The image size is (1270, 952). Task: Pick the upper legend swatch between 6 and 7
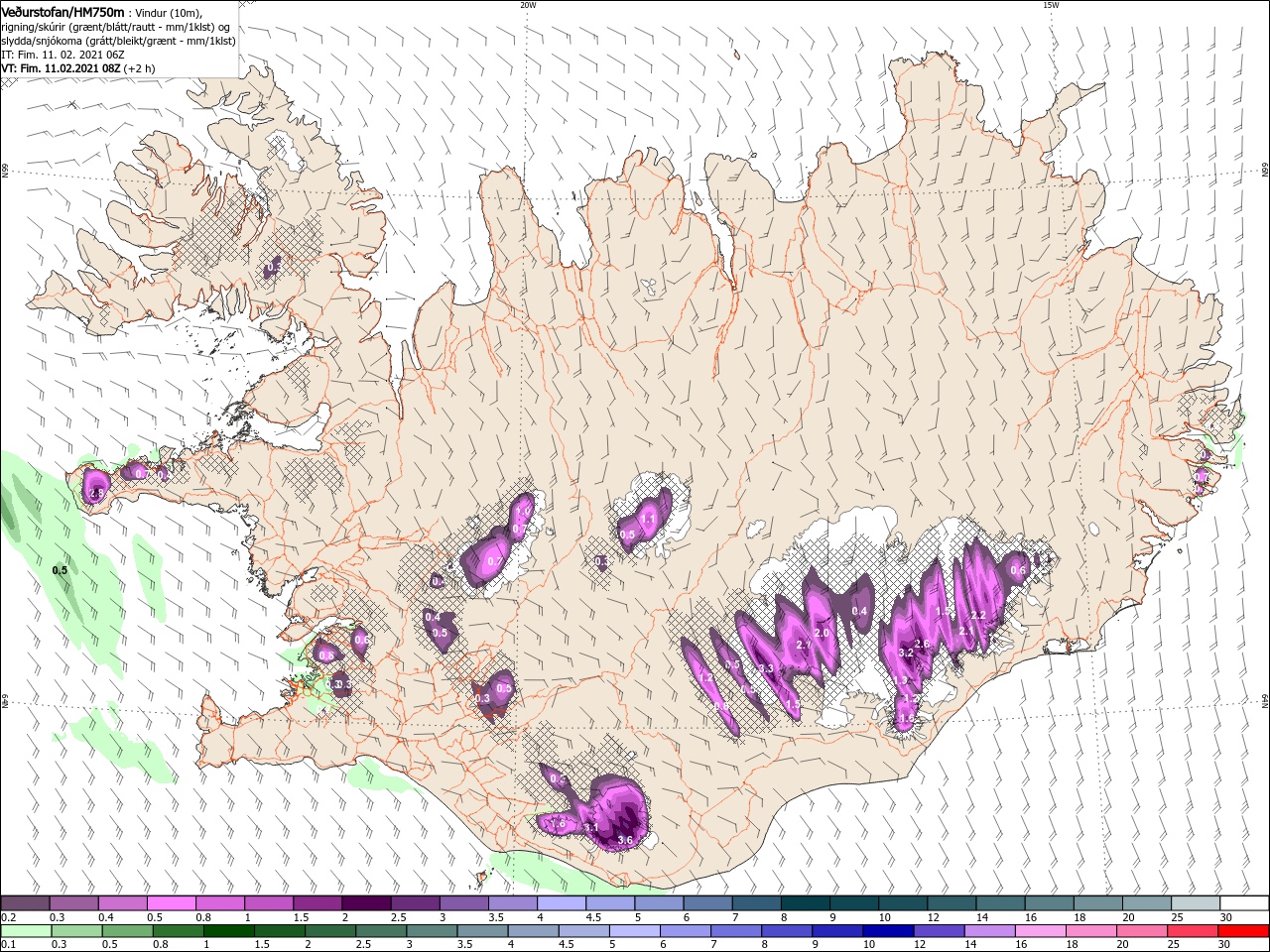click(705, 903)
